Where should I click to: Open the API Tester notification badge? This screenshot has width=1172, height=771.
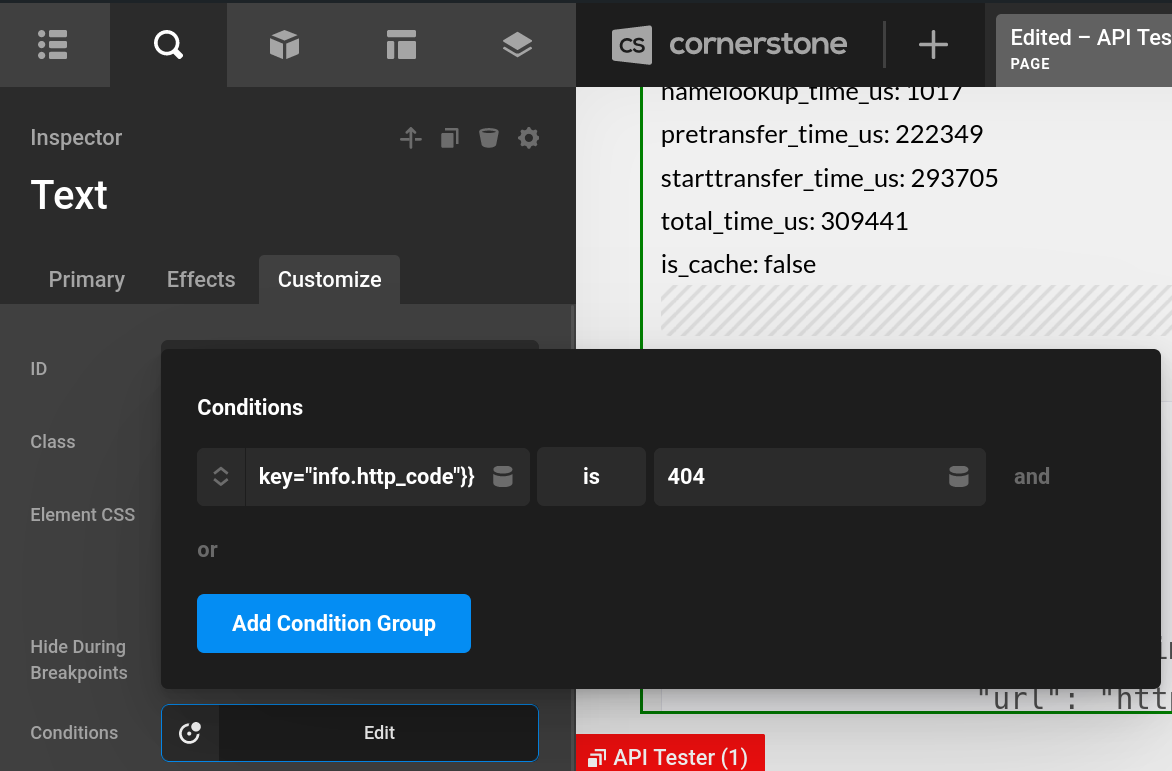click(670, 757)
